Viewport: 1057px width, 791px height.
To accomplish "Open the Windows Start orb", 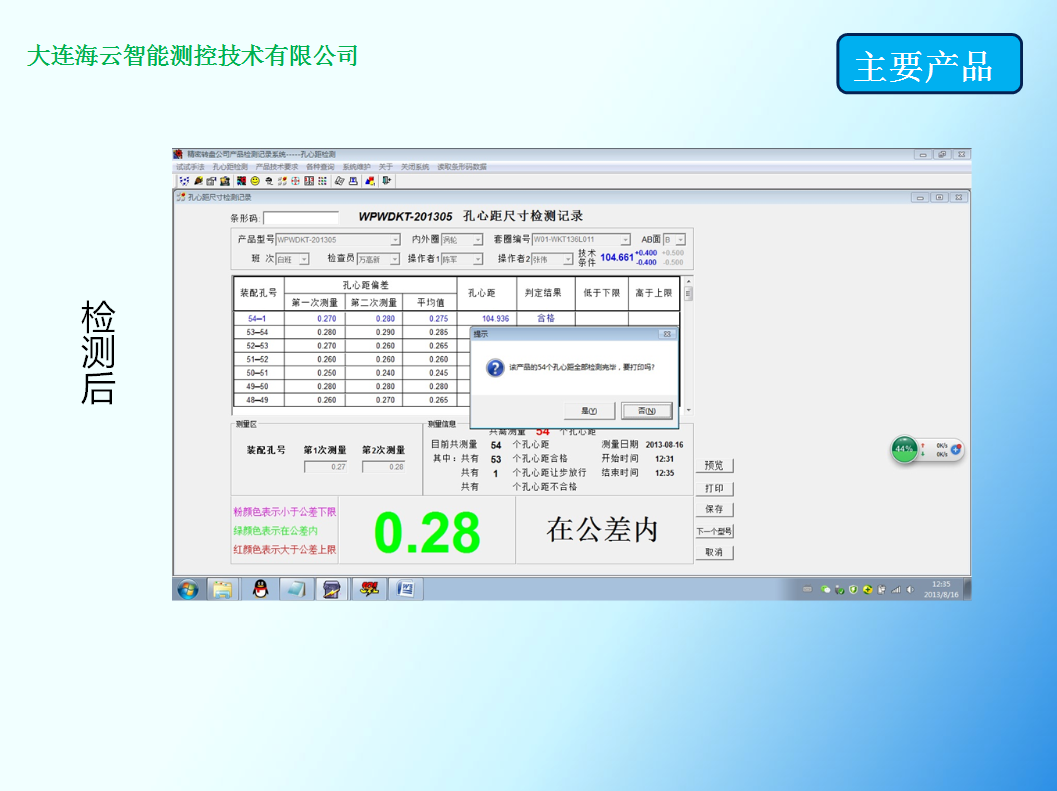I will 188,589.
